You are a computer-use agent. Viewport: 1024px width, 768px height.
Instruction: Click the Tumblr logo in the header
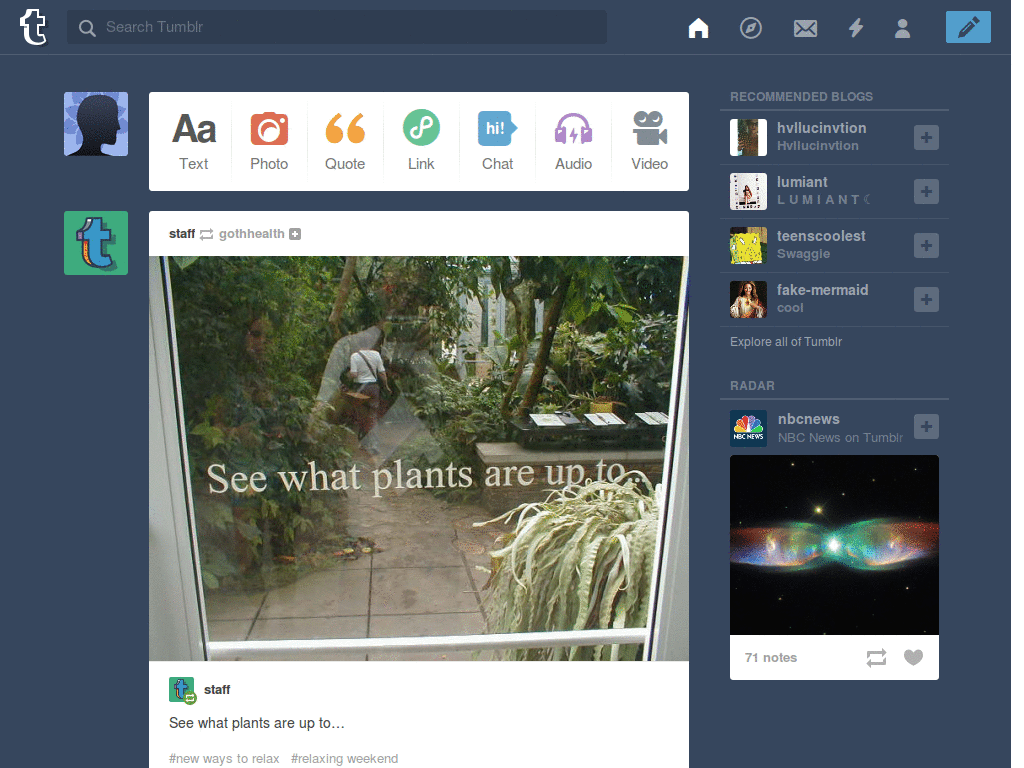33,27
